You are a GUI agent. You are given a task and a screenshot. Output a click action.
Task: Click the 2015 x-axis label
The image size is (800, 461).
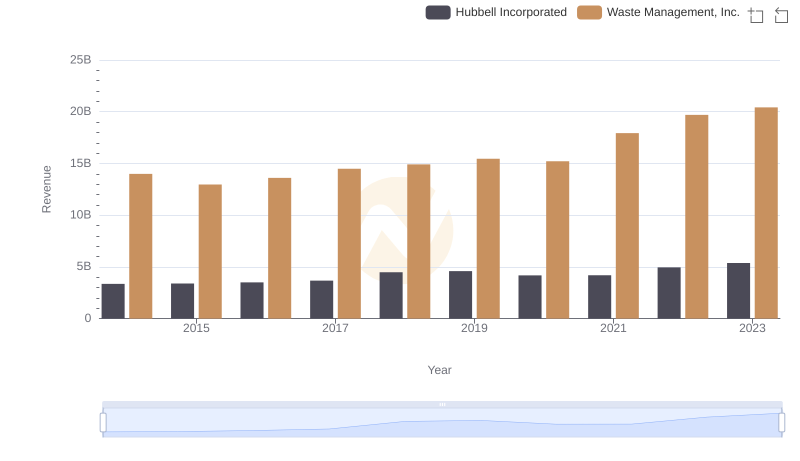click(x=196, y=328)
